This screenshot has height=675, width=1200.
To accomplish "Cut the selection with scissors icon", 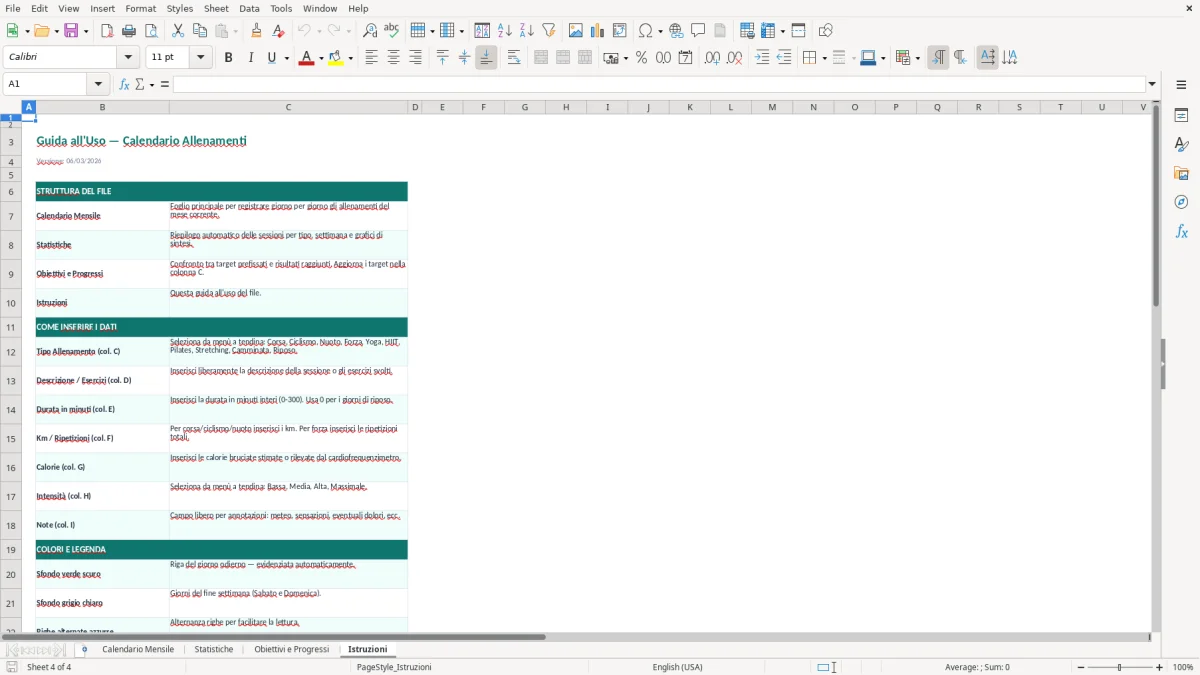I will [178, 31].
